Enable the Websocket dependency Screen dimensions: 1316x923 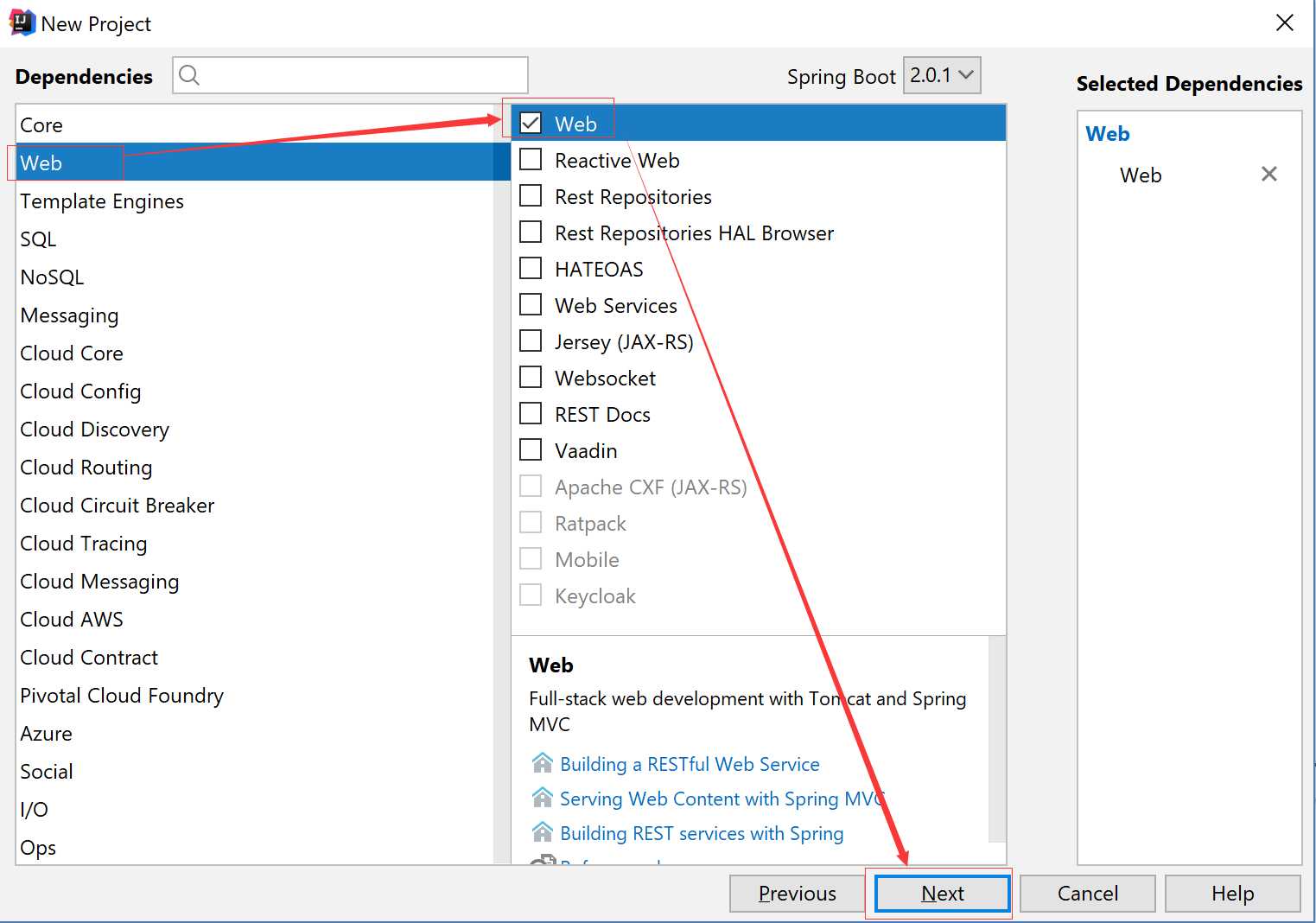click(531, 378)
